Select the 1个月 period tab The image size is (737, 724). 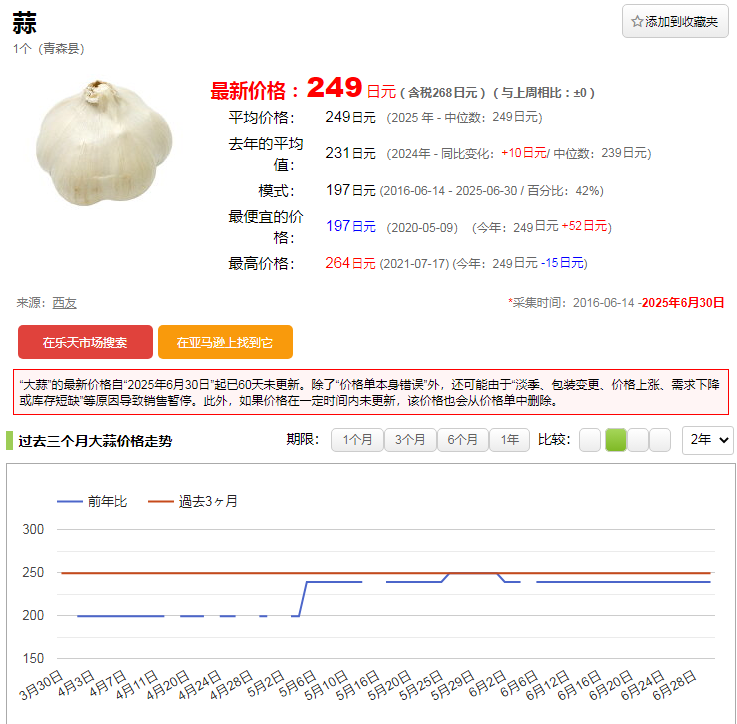pyautogui.click(x=357, y=440)
